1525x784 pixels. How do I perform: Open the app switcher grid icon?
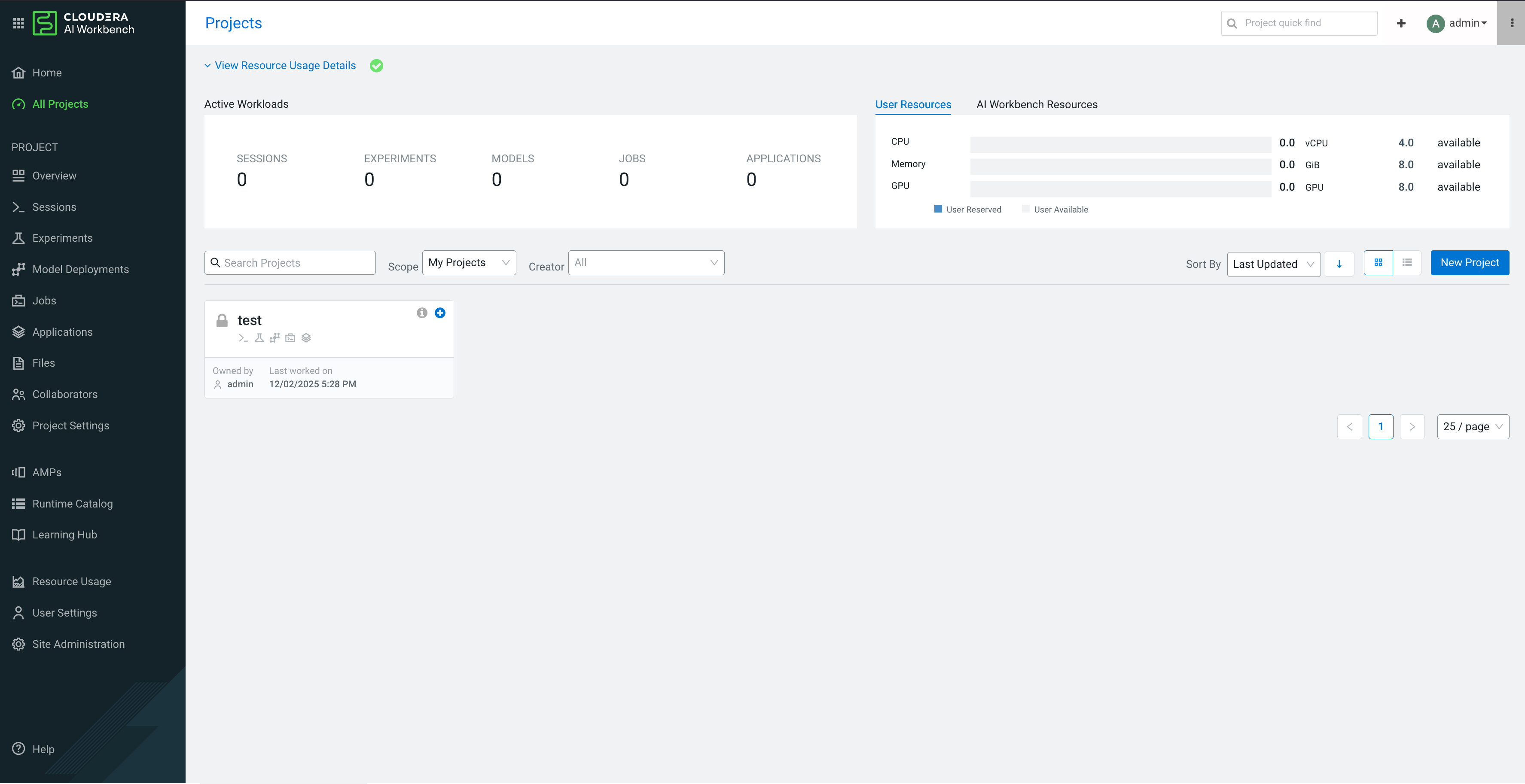(18, 23)
